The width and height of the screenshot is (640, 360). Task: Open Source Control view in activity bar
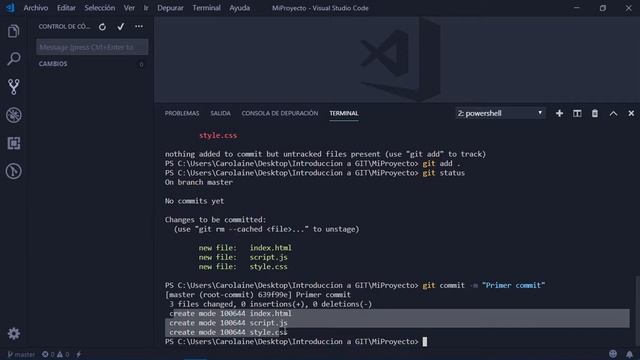13,87
